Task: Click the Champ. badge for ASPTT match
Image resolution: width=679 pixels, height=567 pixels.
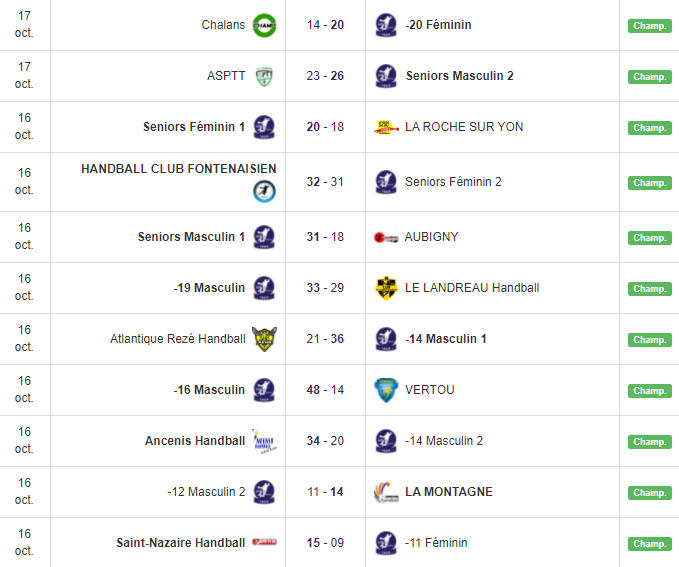Action: pos(649,77)
